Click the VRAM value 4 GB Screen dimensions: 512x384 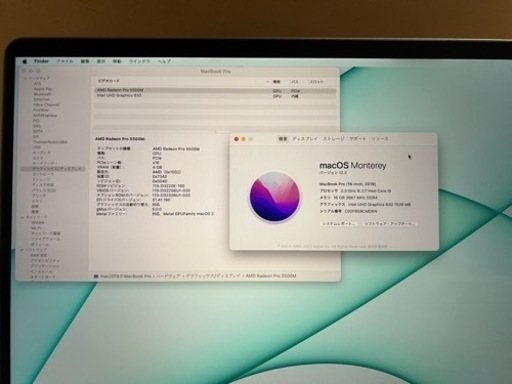157,167
